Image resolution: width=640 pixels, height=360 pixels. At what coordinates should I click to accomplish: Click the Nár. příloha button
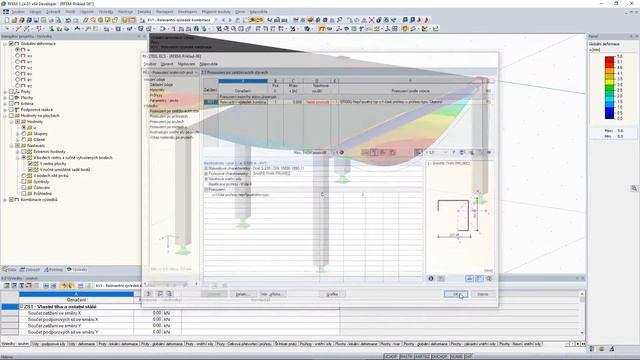(273, 294)
